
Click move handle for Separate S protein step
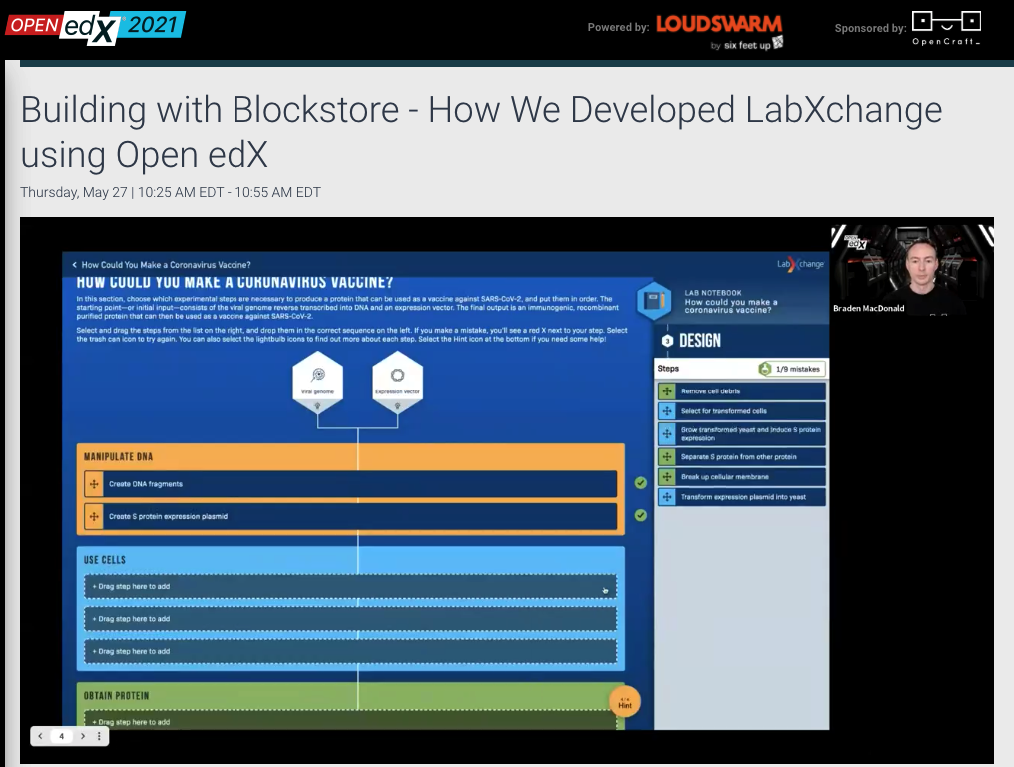coord(667,457)
